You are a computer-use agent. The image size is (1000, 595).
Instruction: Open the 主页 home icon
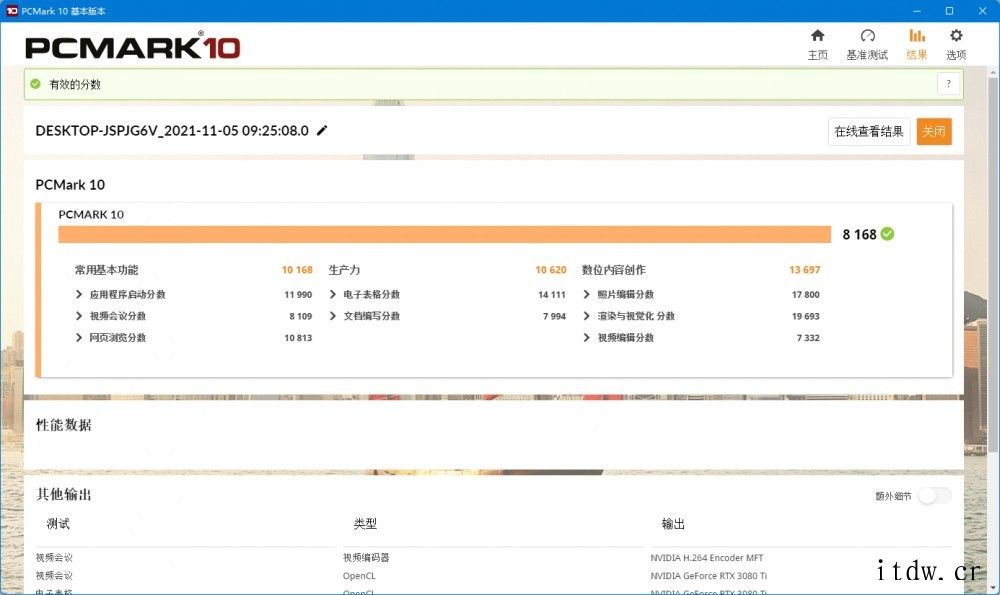pyautogui.click(x=818, y=35)
